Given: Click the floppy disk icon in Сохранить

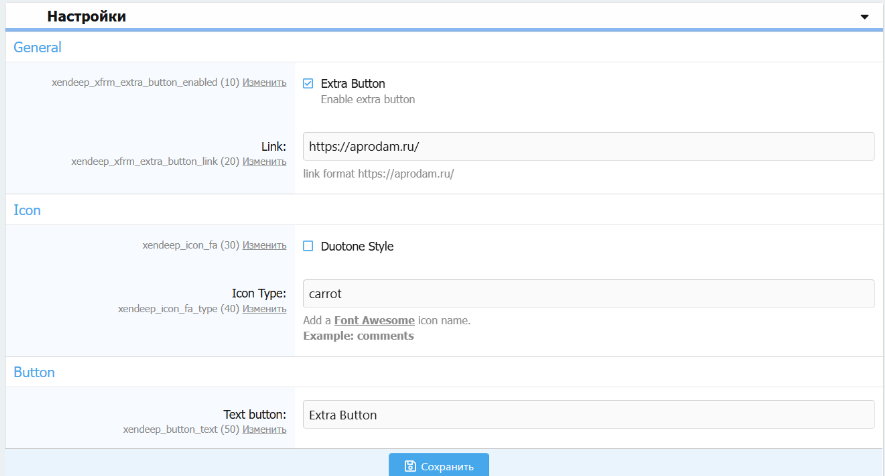Looking at the screenshot, I should (x=410, y=466).
